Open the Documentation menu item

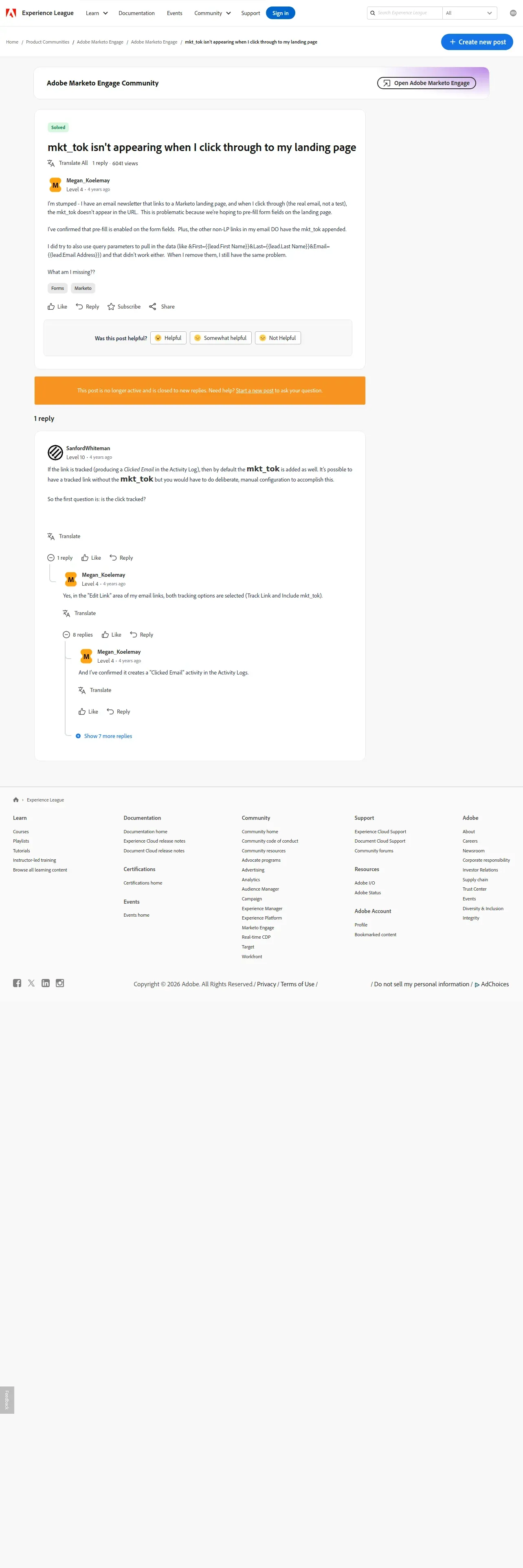pos(136,13)
